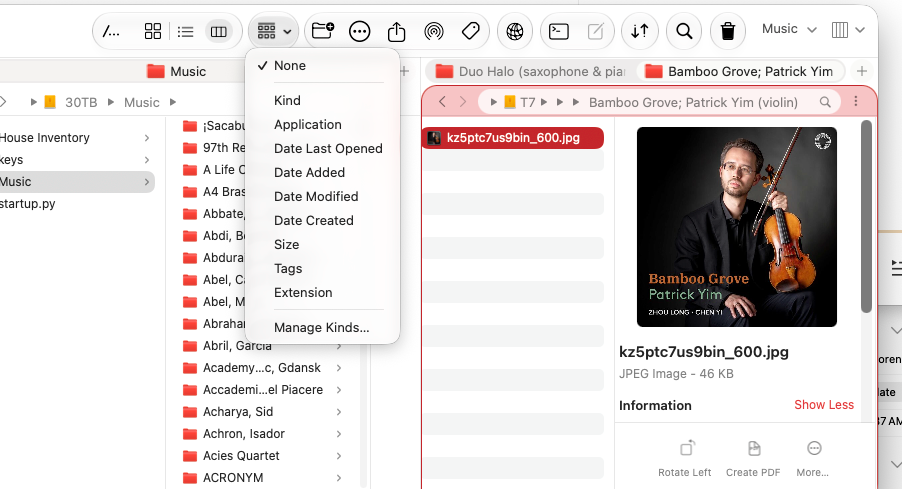Screen dimensions: 902x489
Task: Expand the House Inventory chevron
Action: [x=147, y=138]
